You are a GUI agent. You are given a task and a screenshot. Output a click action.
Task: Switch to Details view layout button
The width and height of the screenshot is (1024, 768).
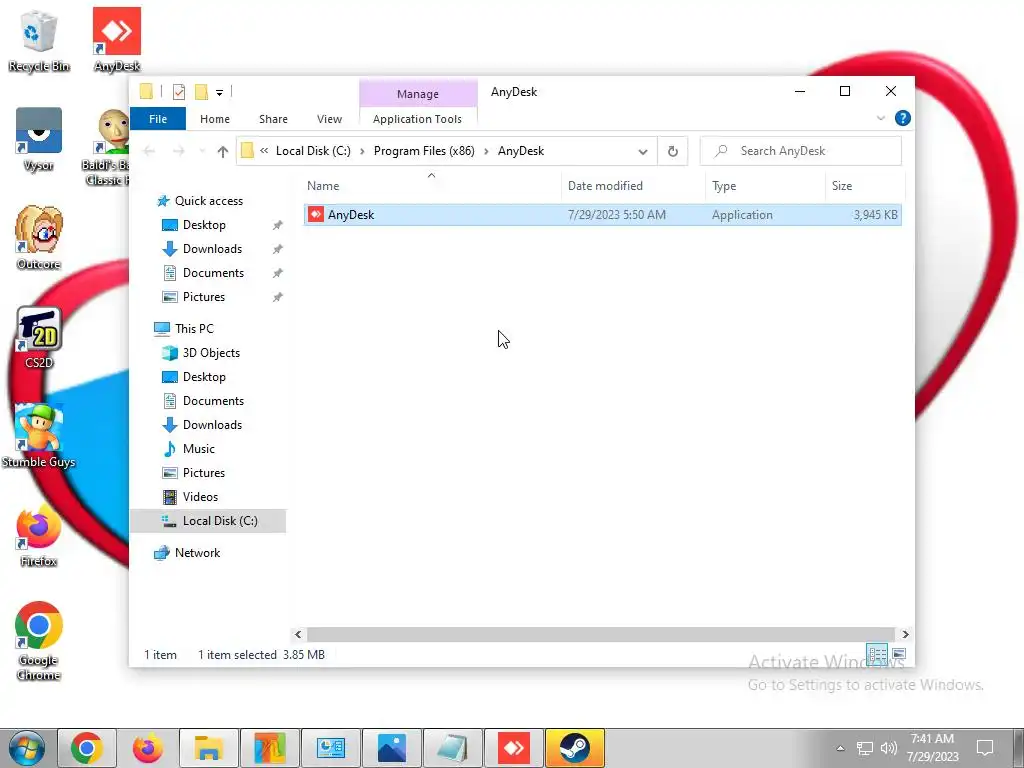click(x=877, y=654)
